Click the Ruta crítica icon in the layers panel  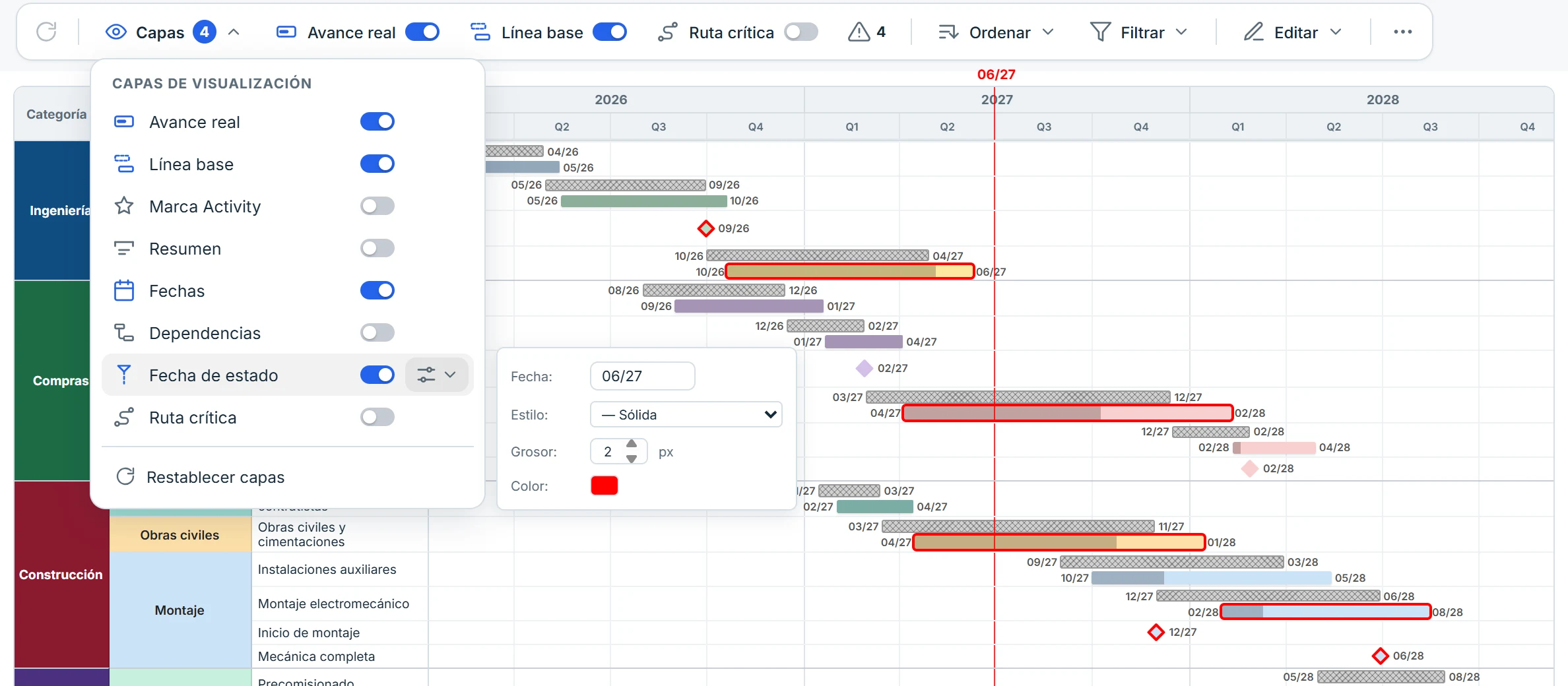click(124, 418)
